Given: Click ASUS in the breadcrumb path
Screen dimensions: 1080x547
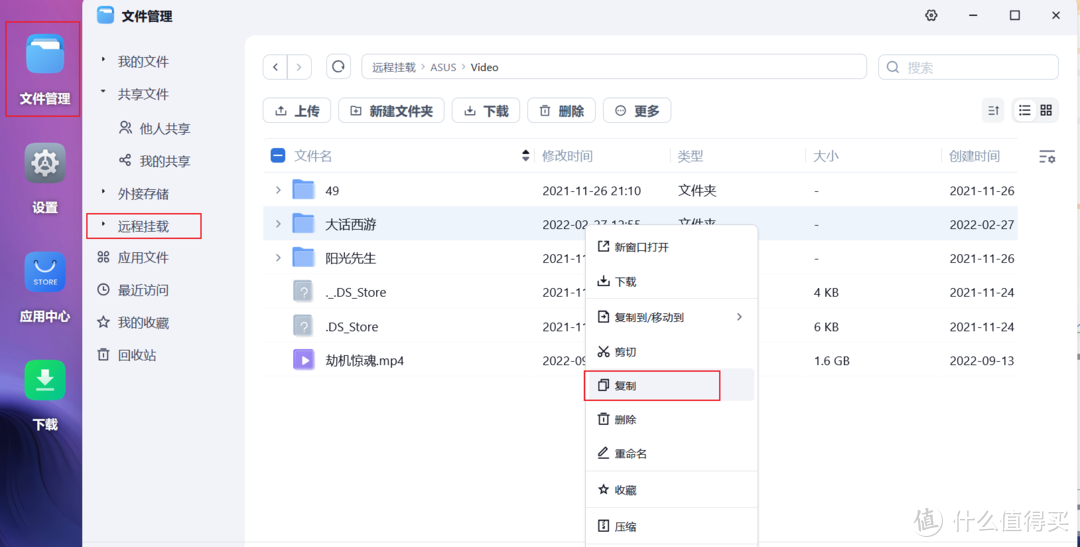Looking at the screenshot, I should pyautogui.click(x=444, y=68).
